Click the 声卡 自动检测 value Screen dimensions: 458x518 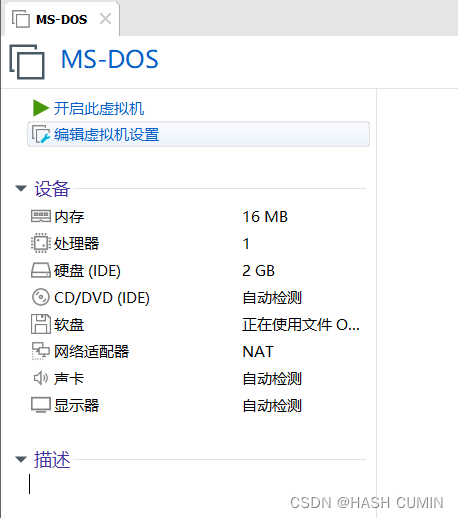272,378
